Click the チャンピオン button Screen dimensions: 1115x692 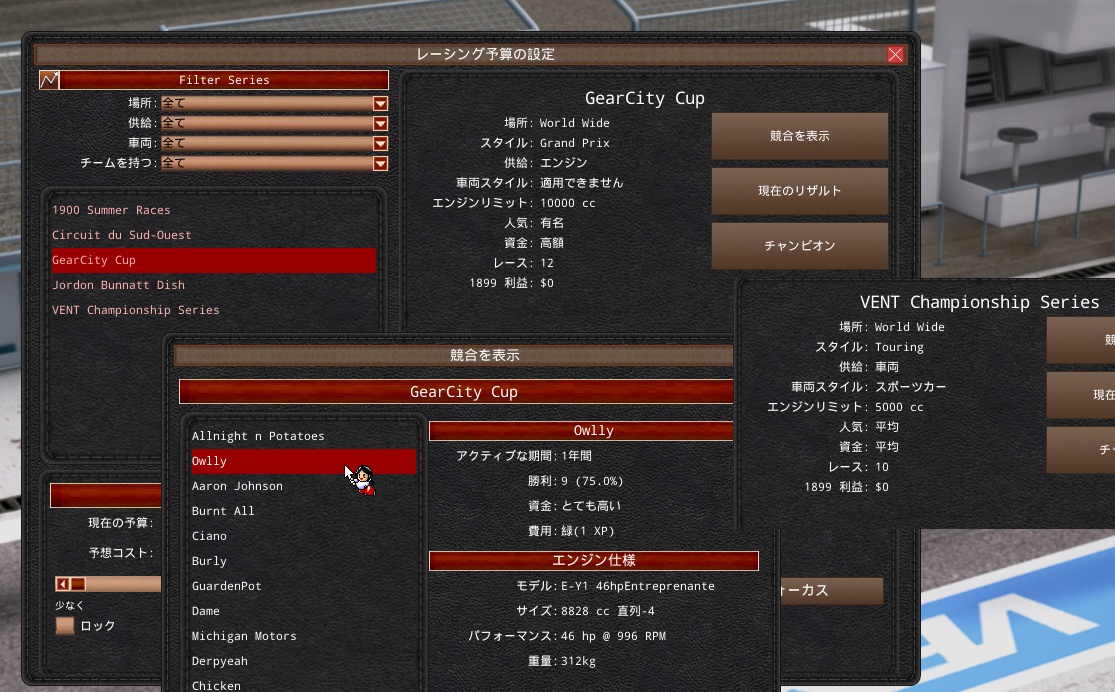pos(799,245)
